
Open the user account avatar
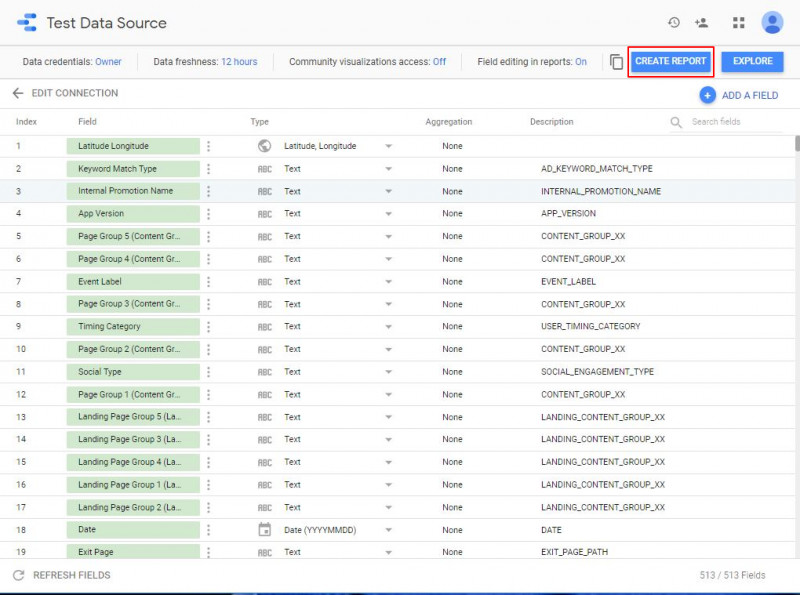tap(772, 22)
